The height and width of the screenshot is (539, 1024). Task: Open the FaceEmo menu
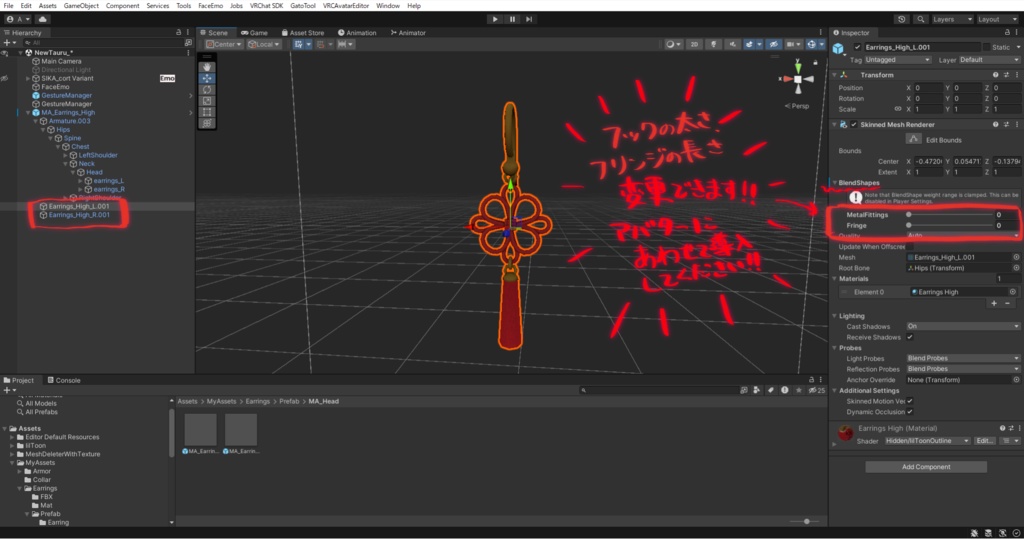[x=210, y=5]
